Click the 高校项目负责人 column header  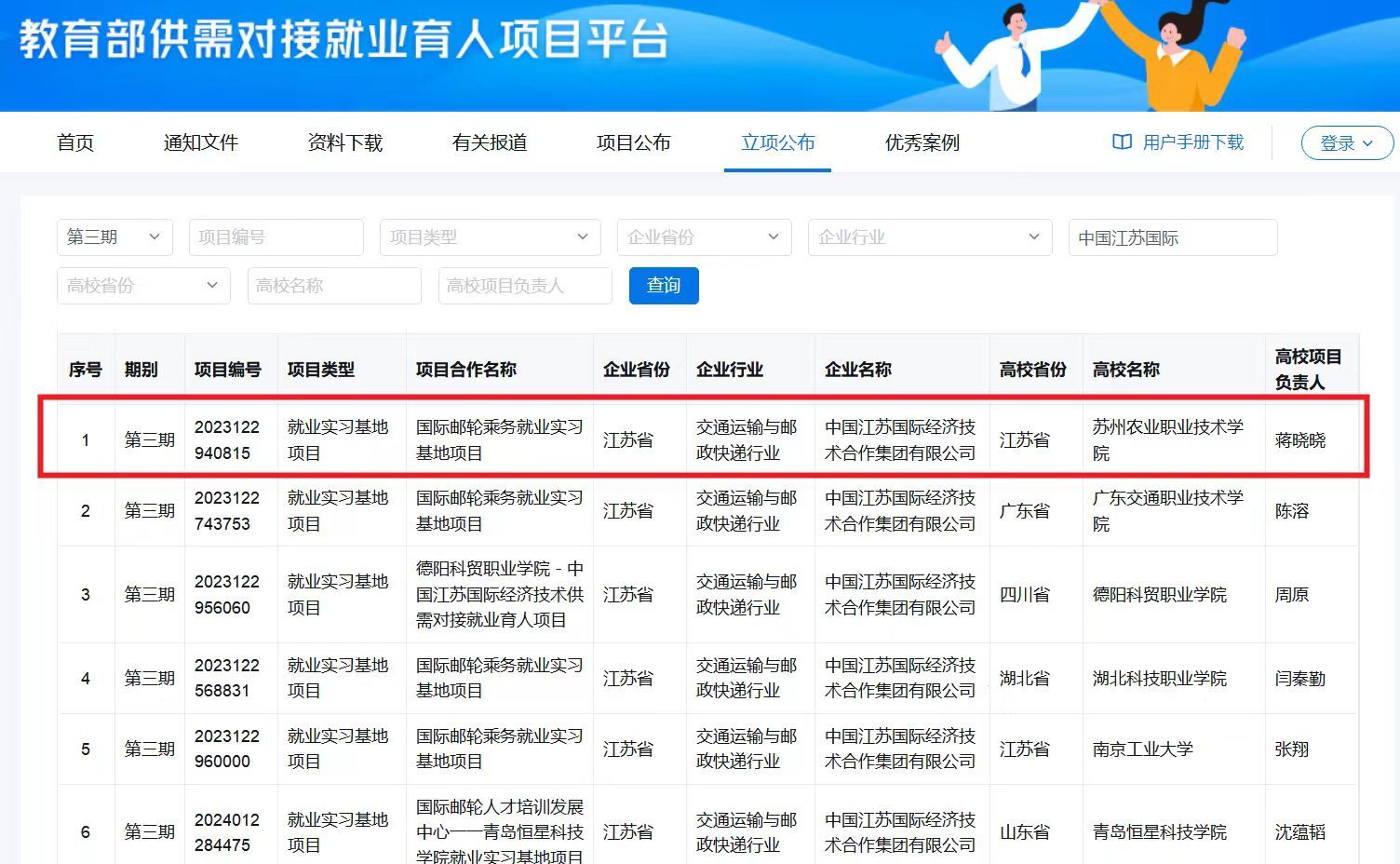pos(1309,370)
